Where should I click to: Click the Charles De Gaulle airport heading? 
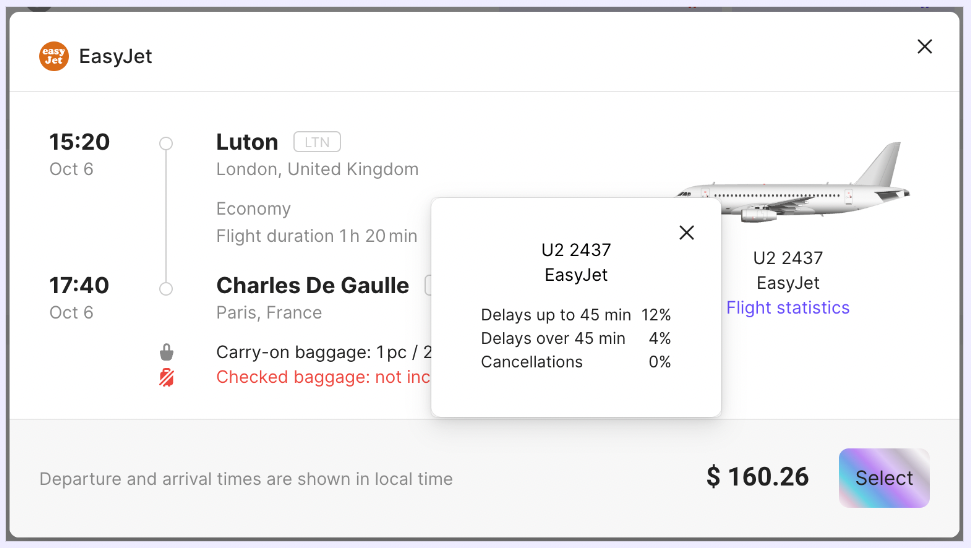click(x=312, y=286)
